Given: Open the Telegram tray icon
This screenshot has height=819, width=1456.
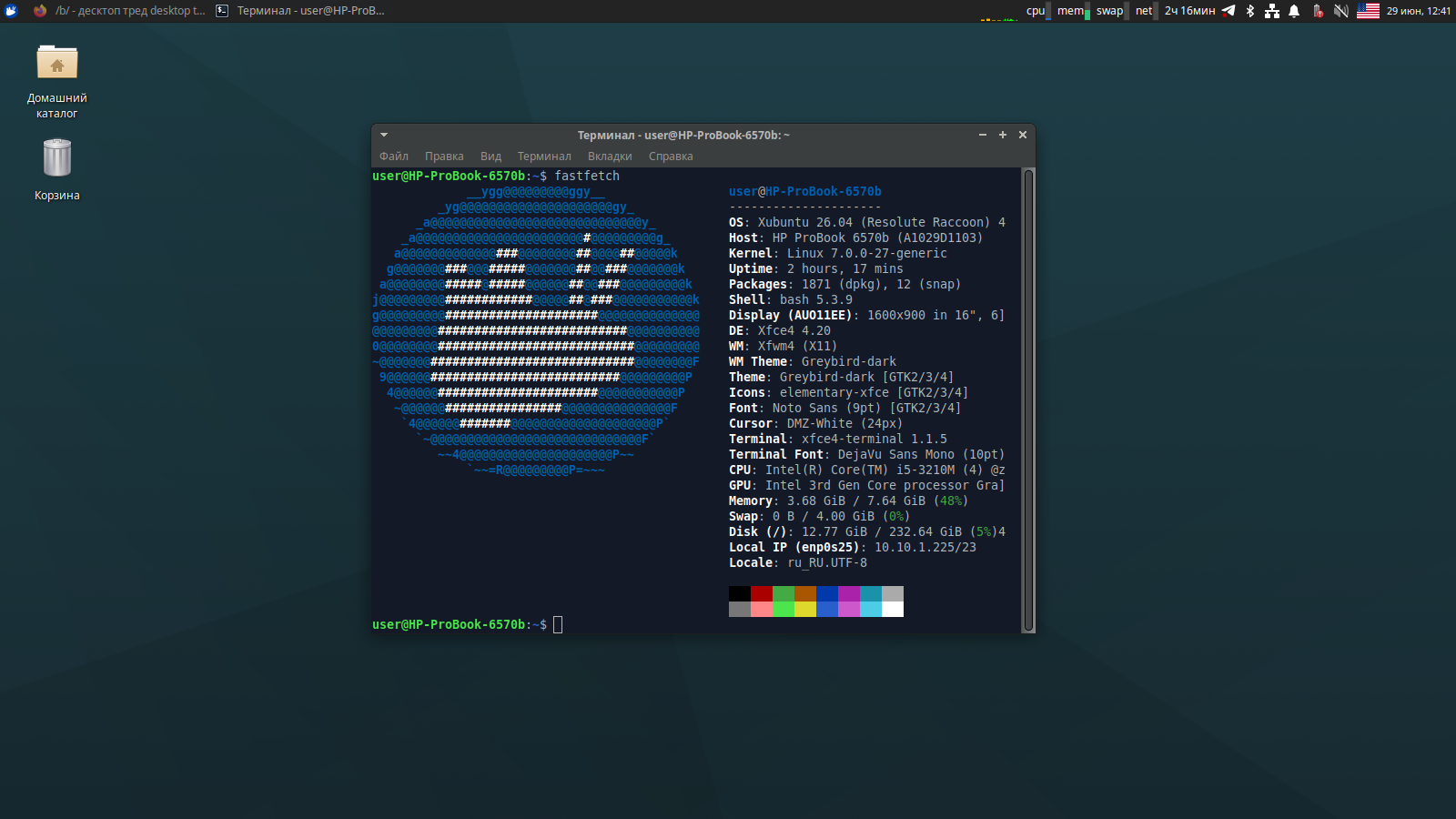Looking at the screenshot, I should click(x=1228, y=11).
